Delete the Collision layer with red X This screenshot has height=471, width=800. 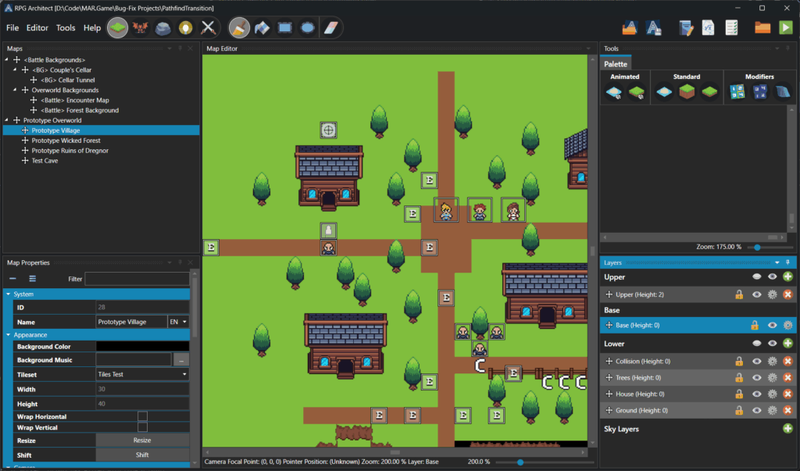pos(788,360)
